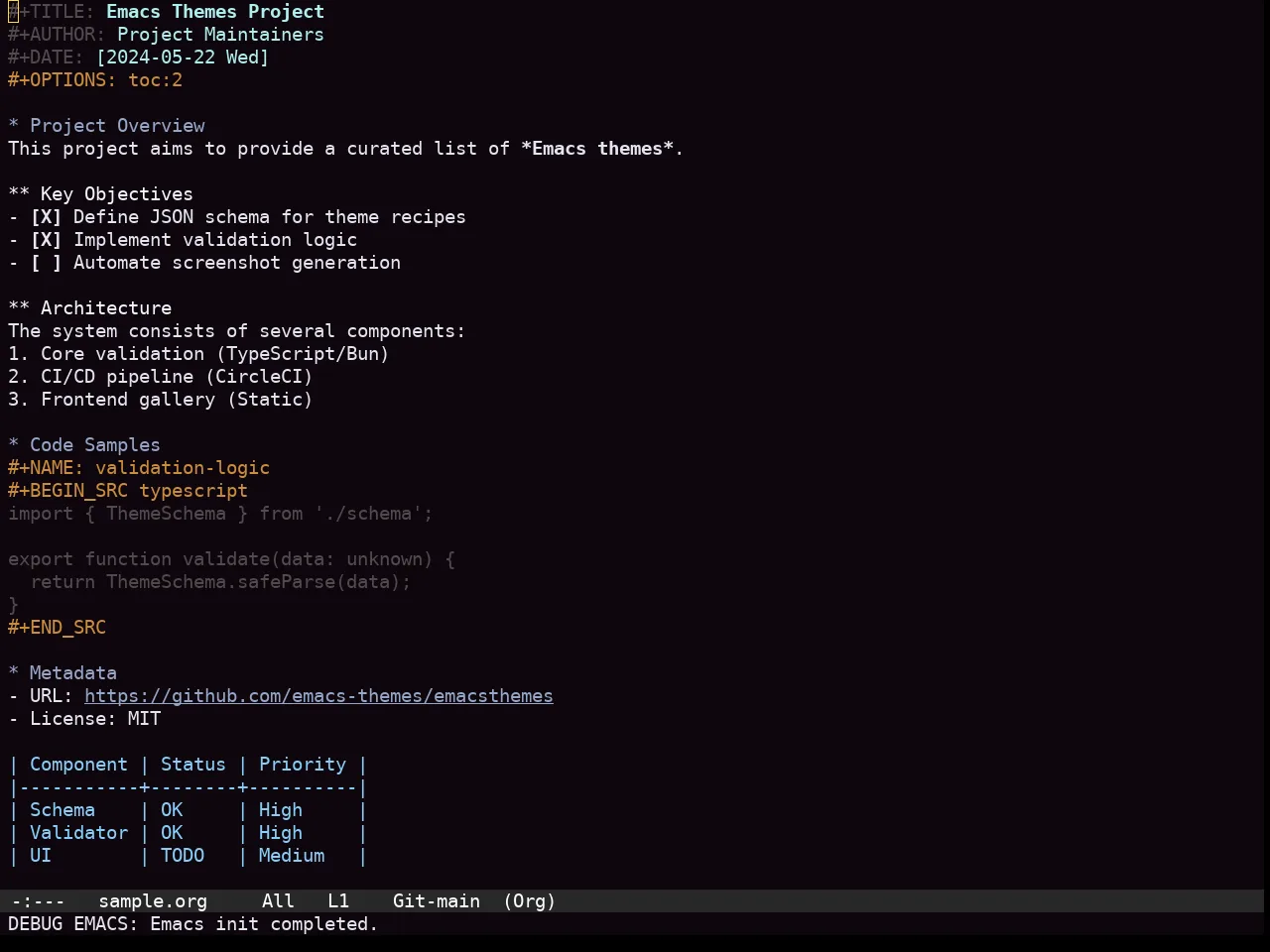Click the #+OPTIONS: toc:2 line
The width and height of the screenshot is (1270, 952).
tap(95, 80)
